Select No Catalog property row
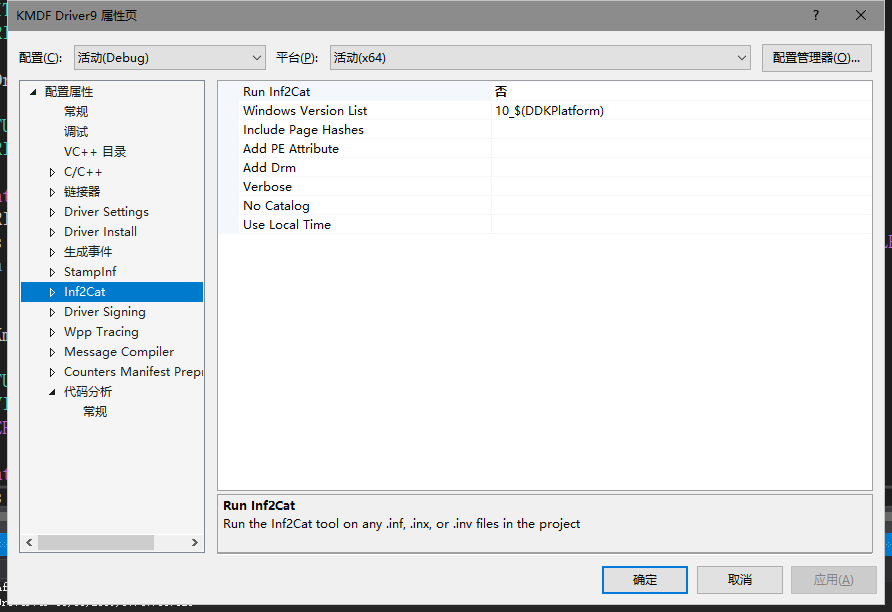892x612 pixels. click(544, 206)
